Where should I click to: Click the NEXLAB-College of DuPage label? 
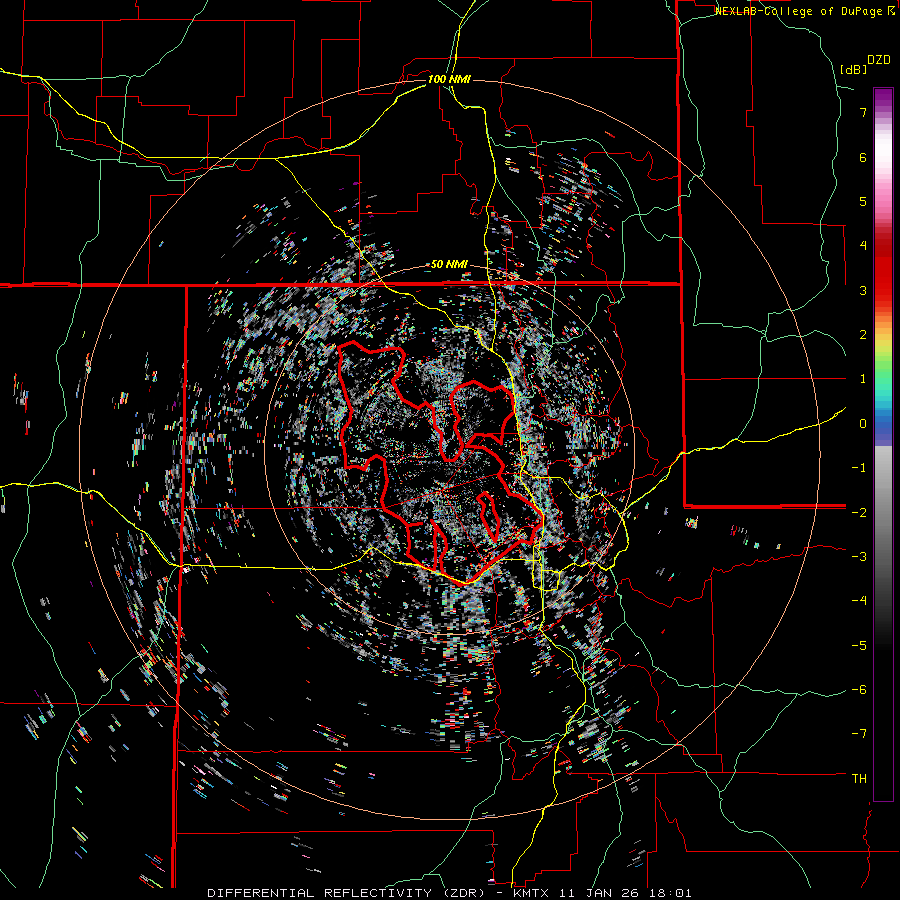click(804, 11)
